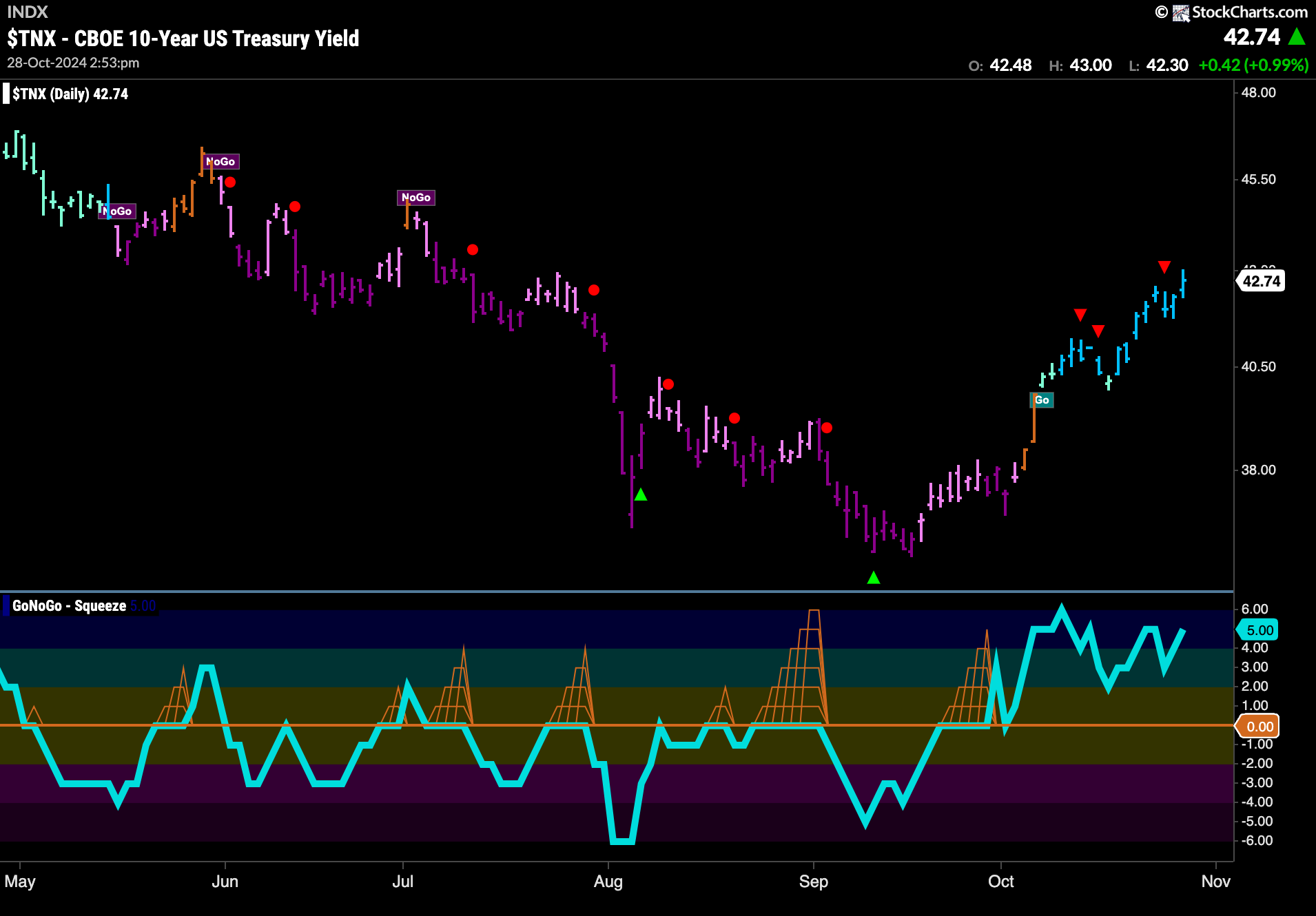Click the Jun label on the time axis
1316x916 pixels.
click(x=225, y=882)
